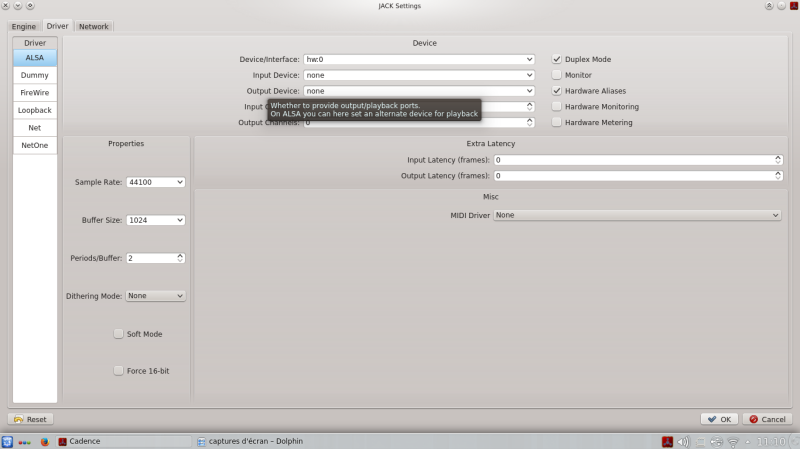Click the Cadence system tray icon
Viewport: 800px width, 449px height.
(x=667, y=442)
